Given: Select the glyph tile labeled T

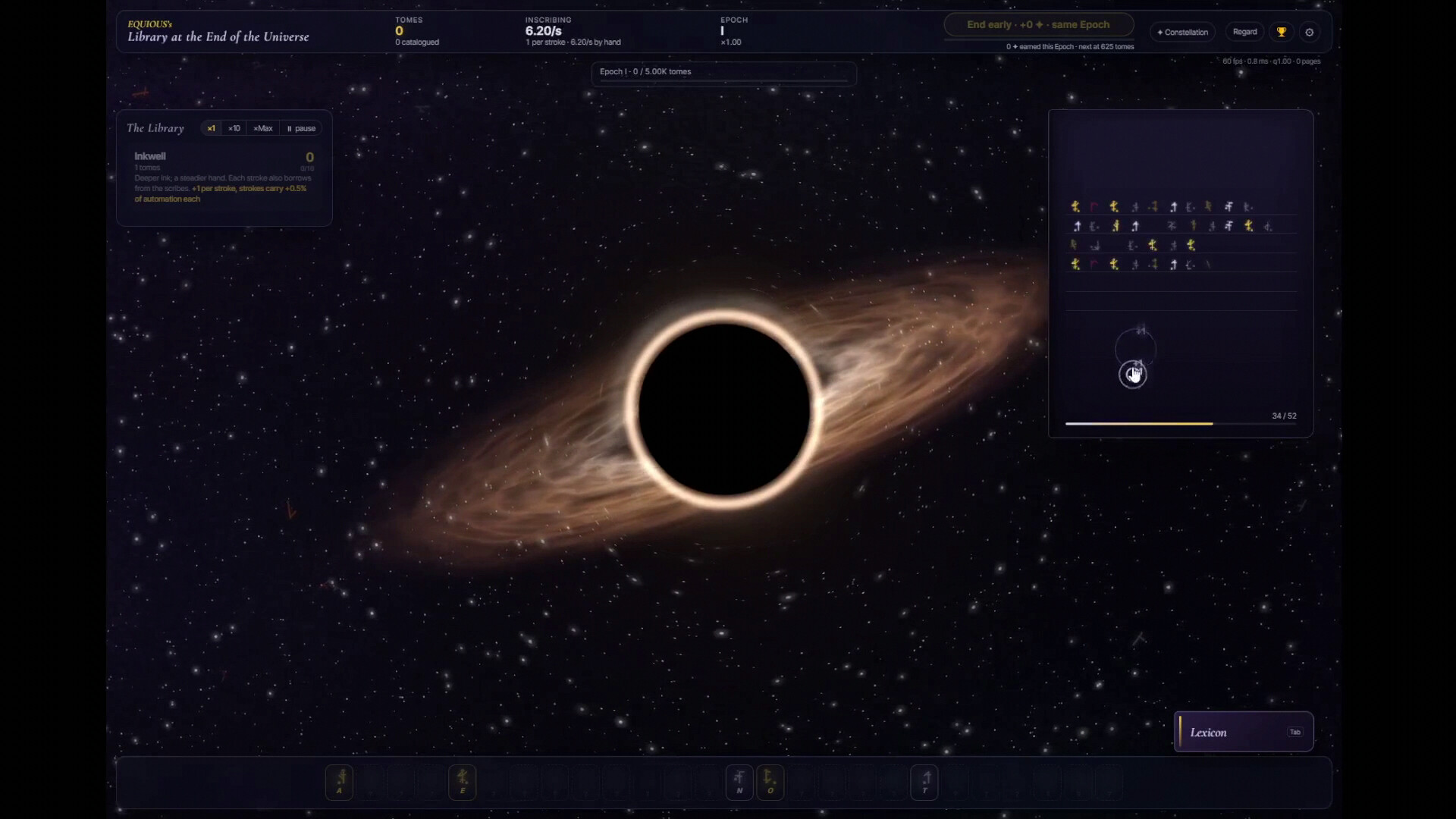Looking at the screenshot, I should click(x=924, y=782).
